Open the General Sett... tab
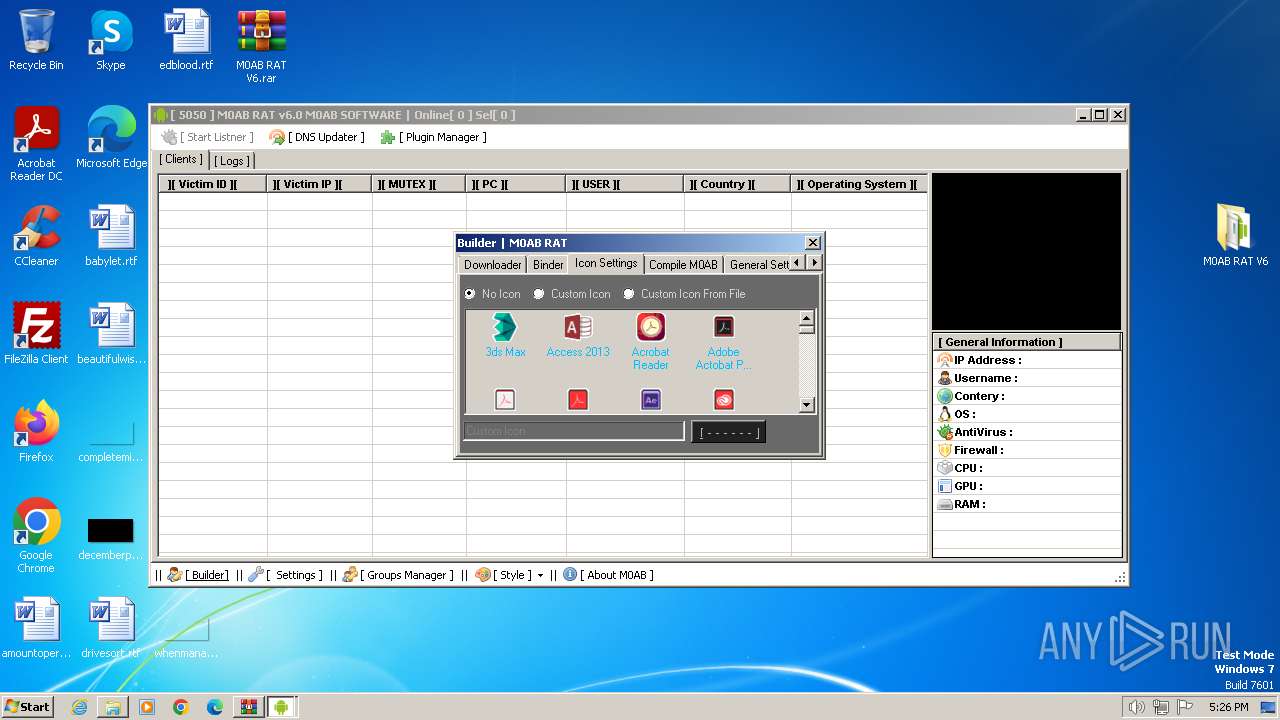This screenshot has width=1280, height=720. pos(758,264)
